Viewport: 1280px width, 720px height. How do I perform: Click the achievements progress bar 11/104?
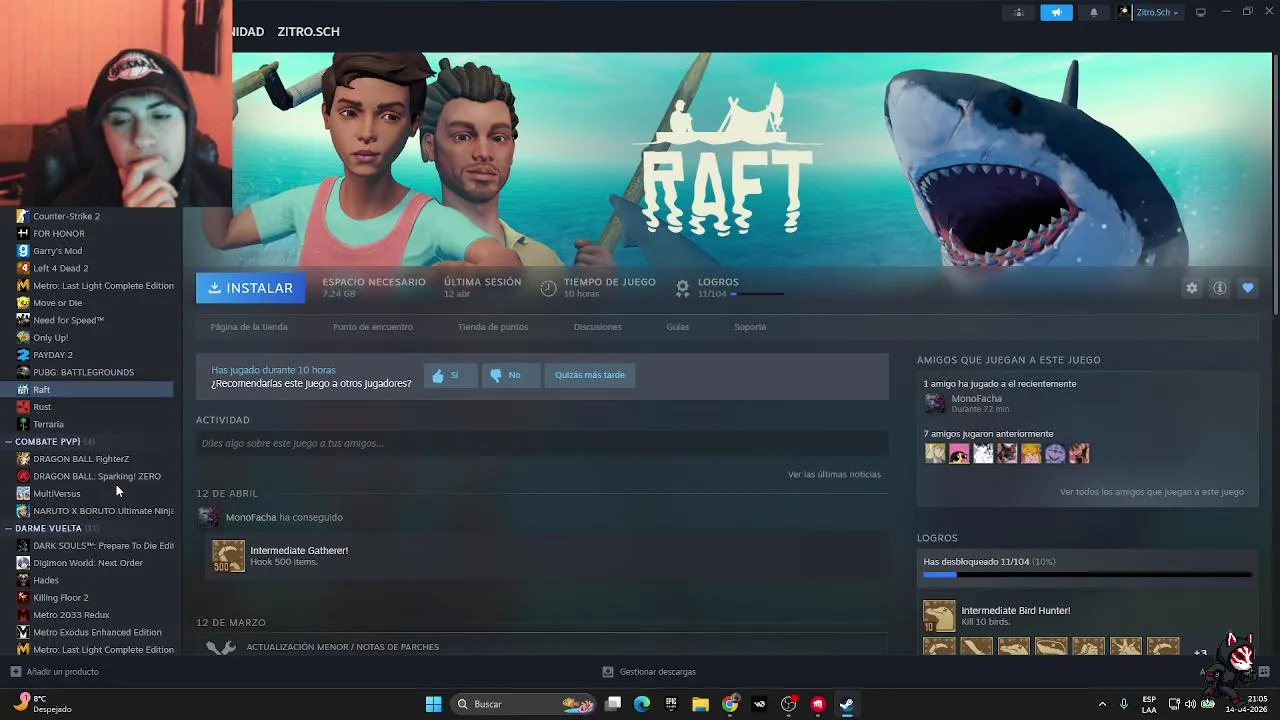point(1087,575)
